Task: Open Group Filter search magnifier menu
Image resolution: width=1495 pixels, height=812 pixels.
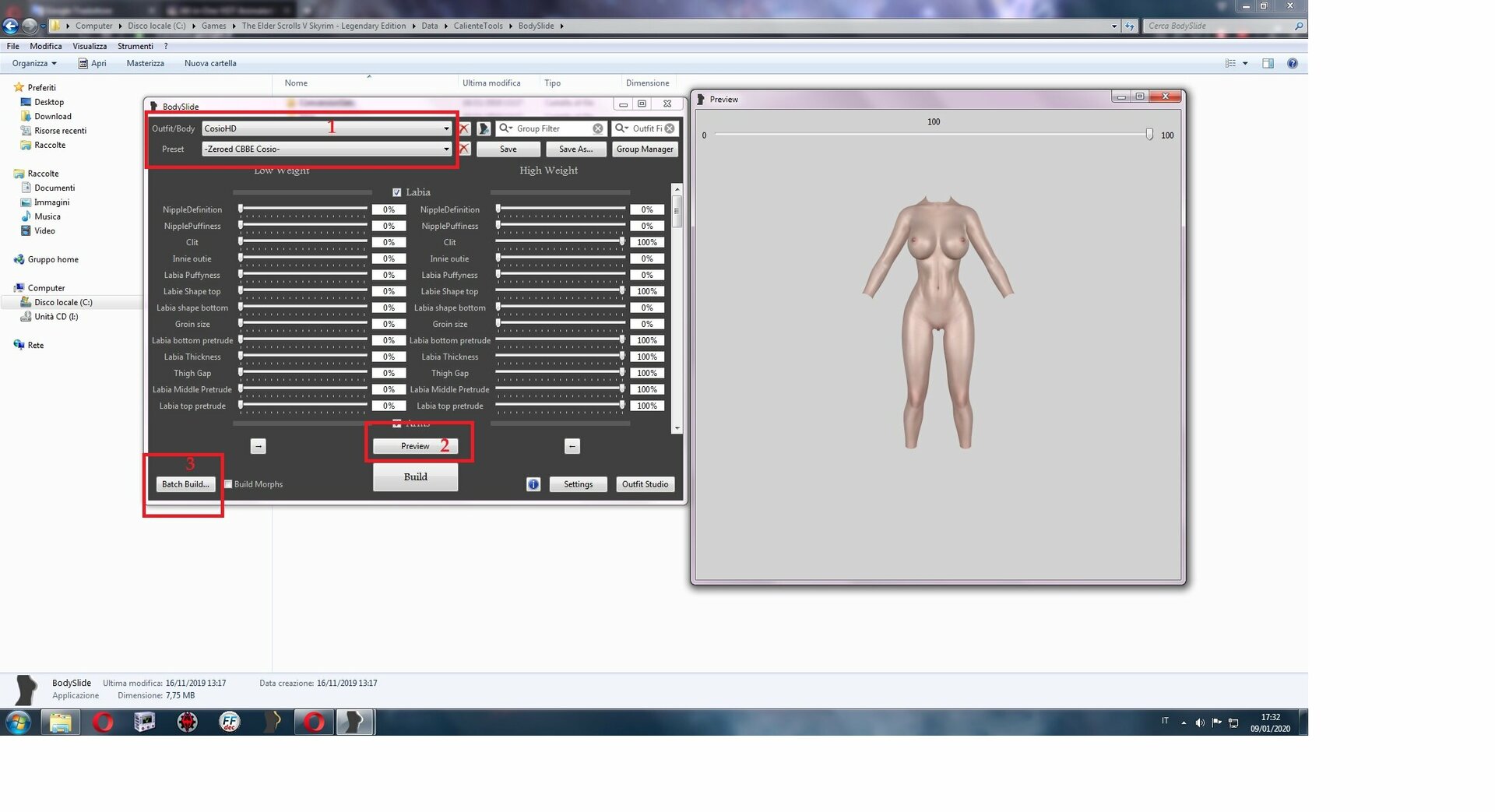Action: coord(505,128)
